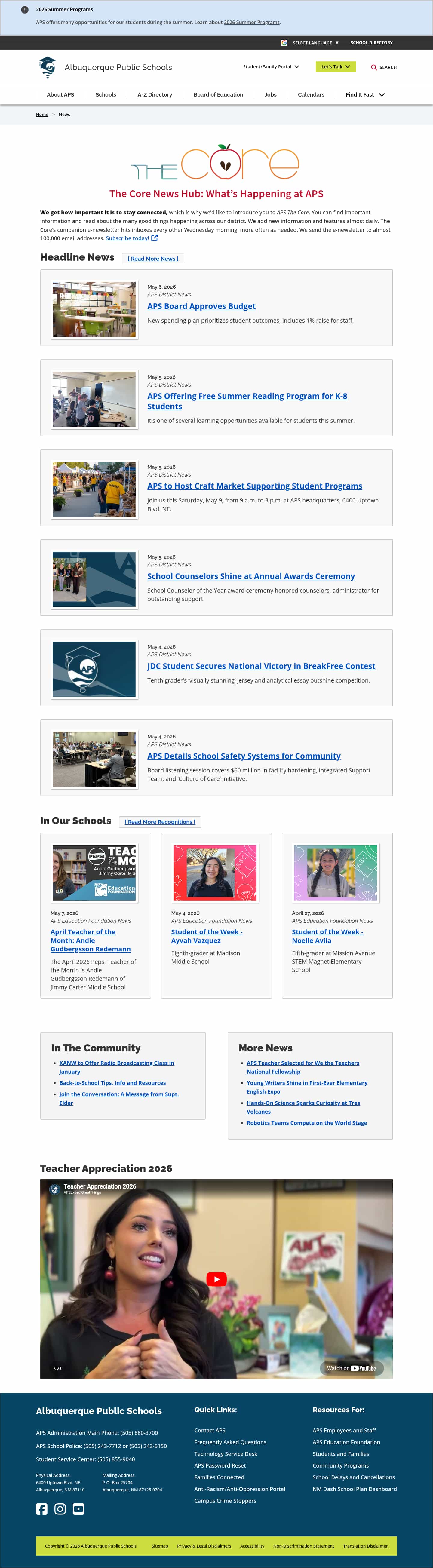The image size is (433, 1568).
Task: Click the Read More News link
Action: tap(153, 259)
